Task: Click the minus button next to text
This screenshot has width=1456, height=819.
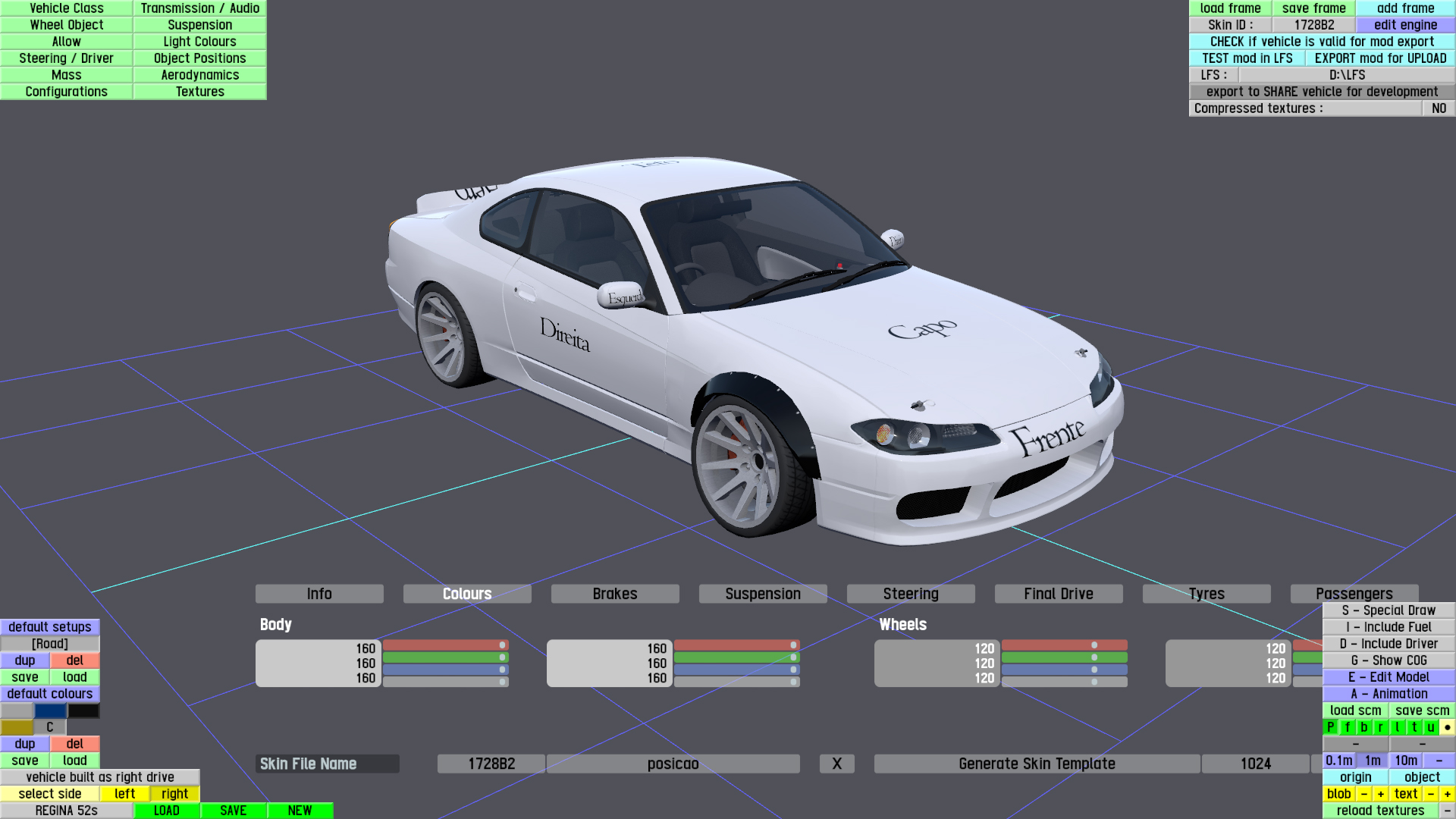Action: (1431, 794)
